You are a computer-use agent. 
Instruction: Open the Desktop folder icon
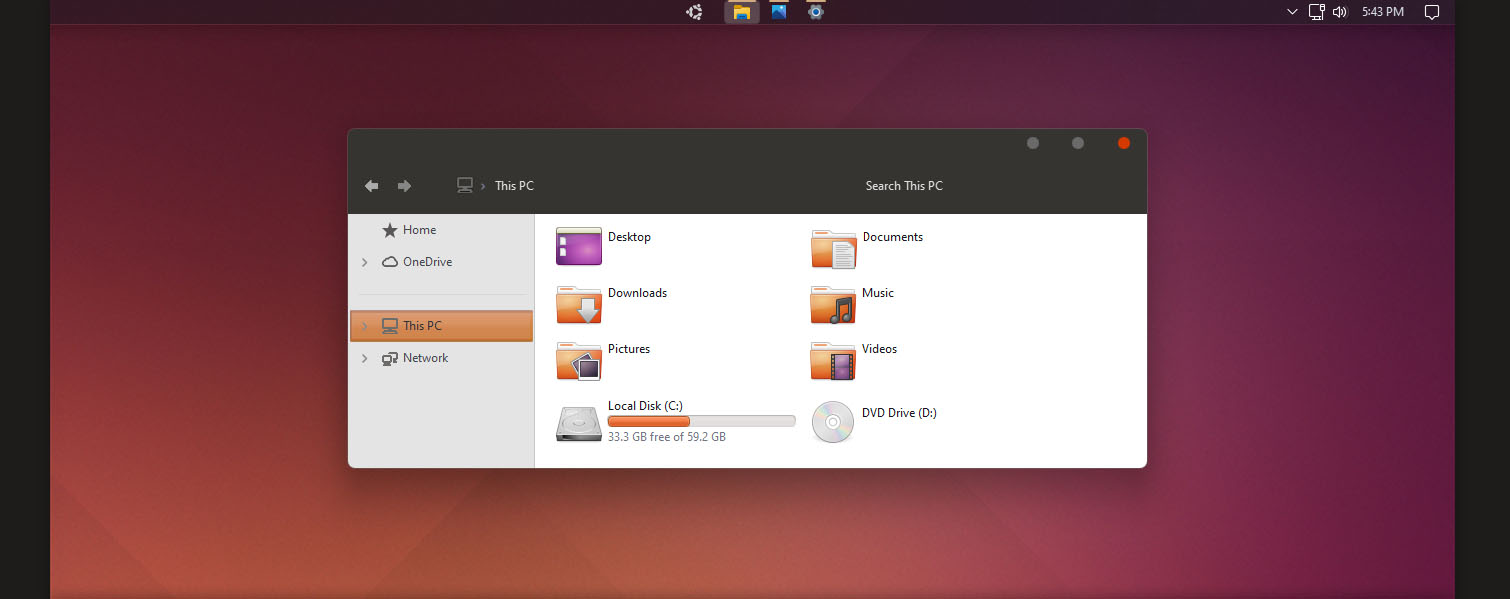[x=578, y=245]
